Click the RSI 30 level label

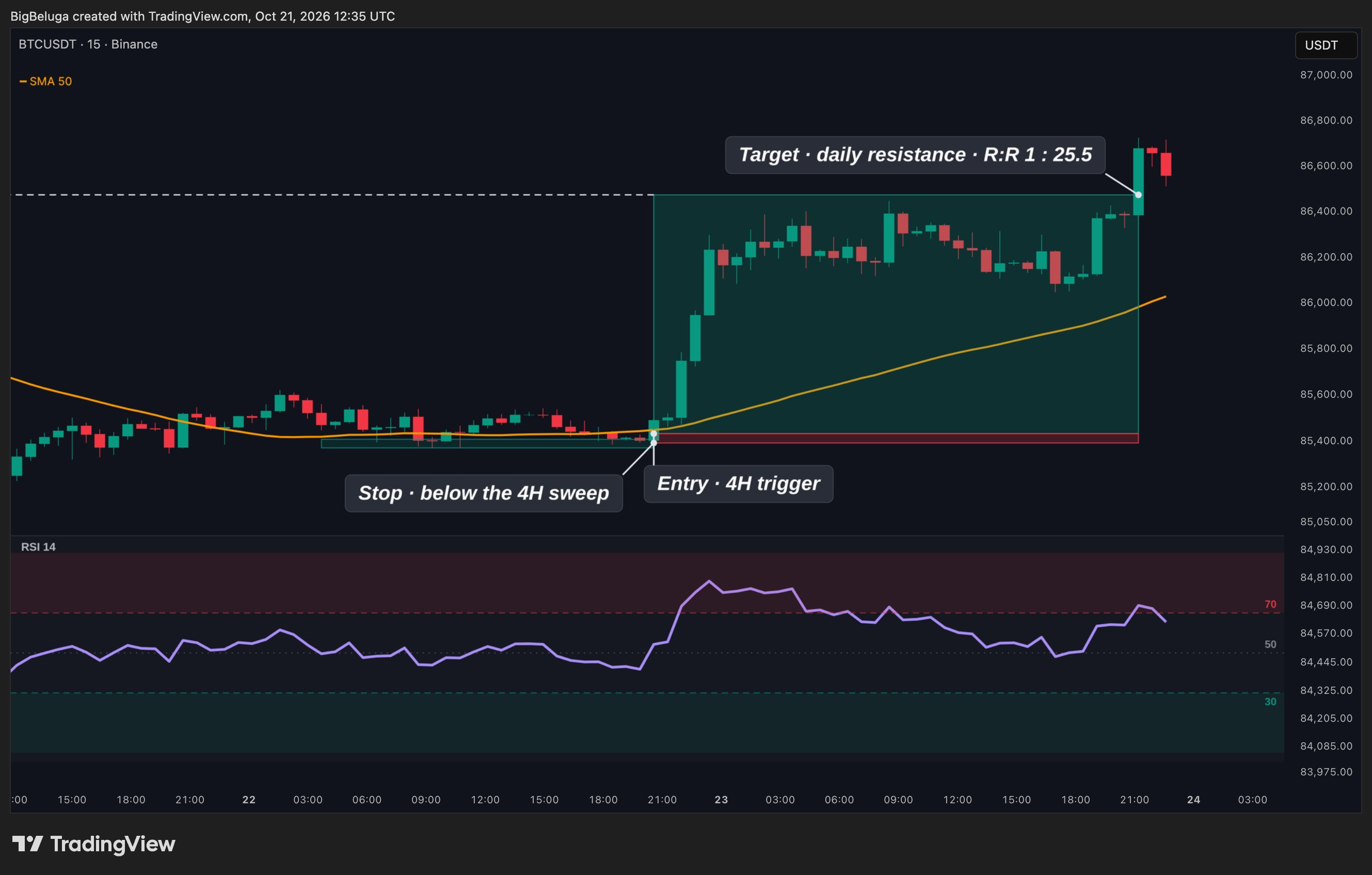pyautogui.click(x=1270, y=702)
